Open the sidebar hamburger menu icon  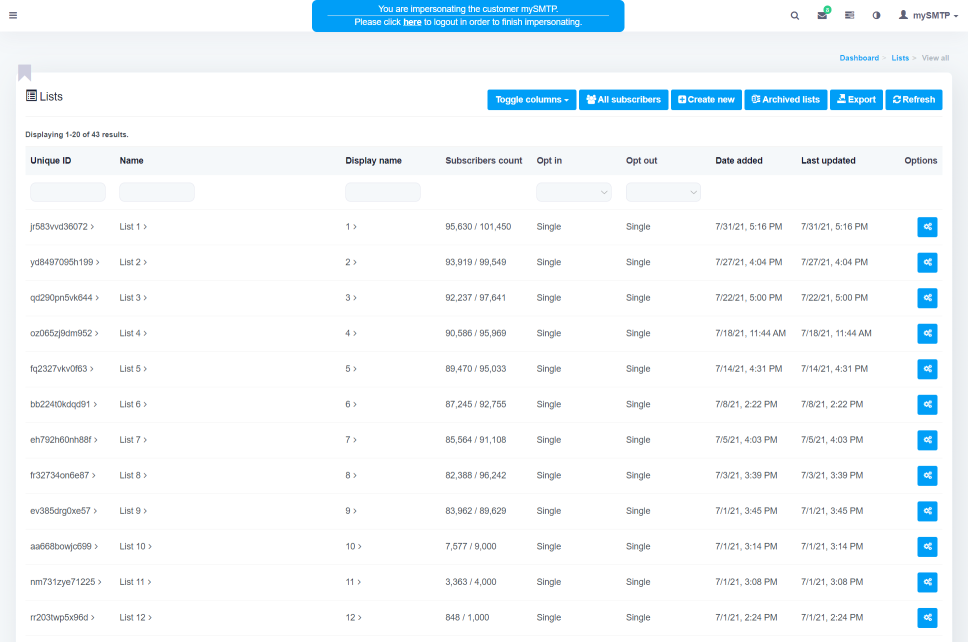pyautogui.click(x=13, y=15)
